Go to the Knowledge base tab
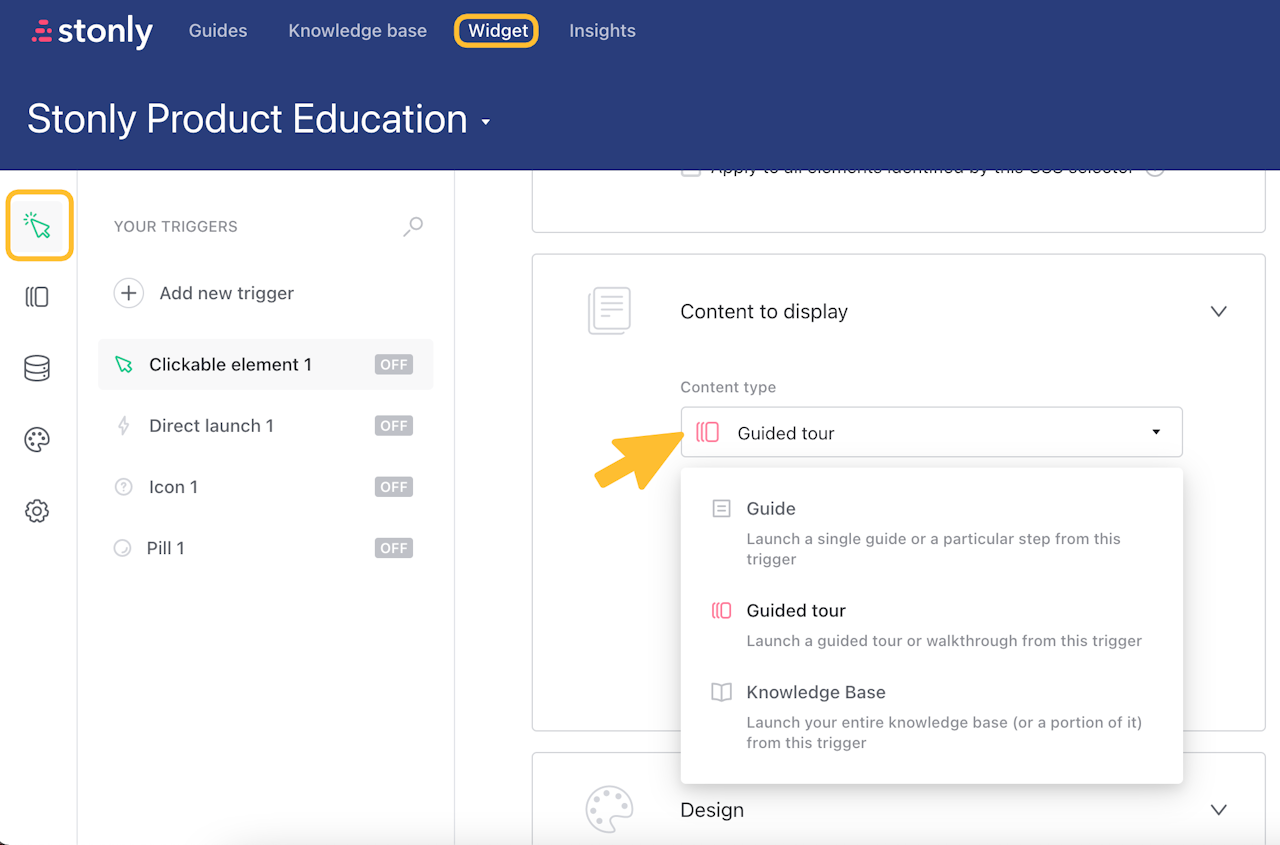The width and height of the screenshot is (1280, 845). (x=358, y=31)
